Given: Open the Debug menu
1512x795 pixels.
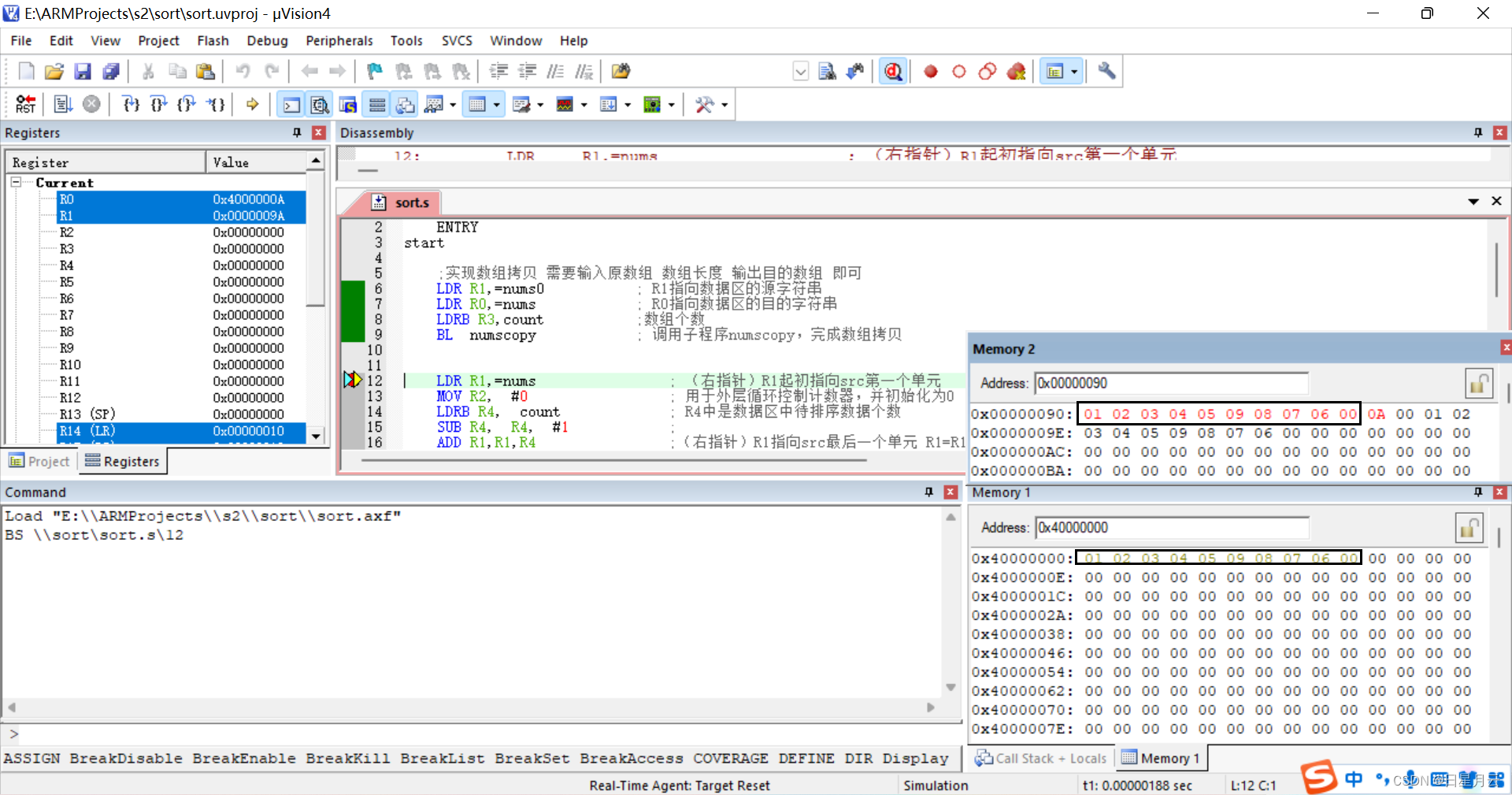Looking at the screenshot, I should point(267,41).
